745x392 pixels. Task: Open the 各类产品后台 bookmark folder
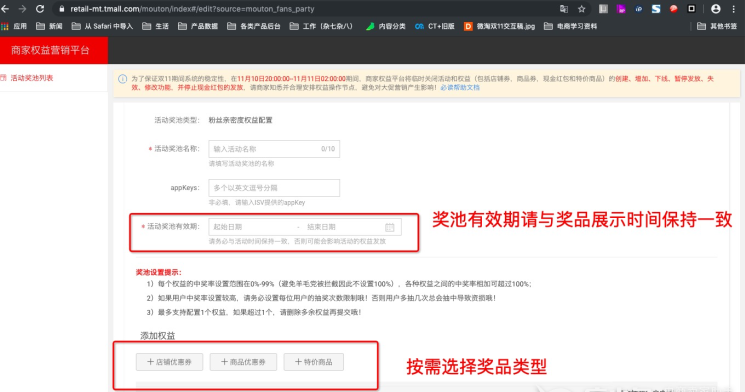(254, 26)
